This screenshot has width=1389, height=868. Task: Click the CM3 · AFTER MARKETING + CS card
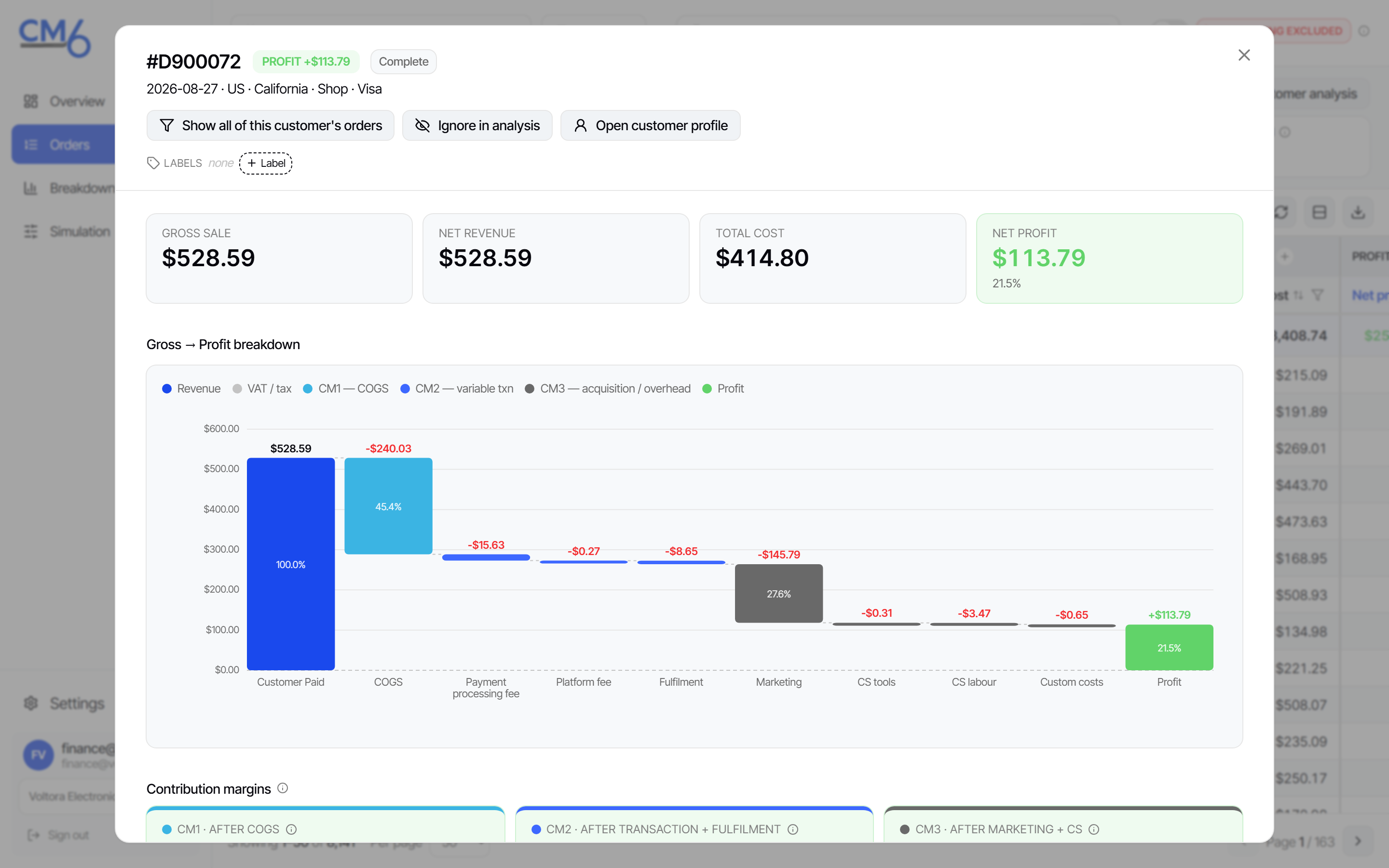click(1063, 825)
